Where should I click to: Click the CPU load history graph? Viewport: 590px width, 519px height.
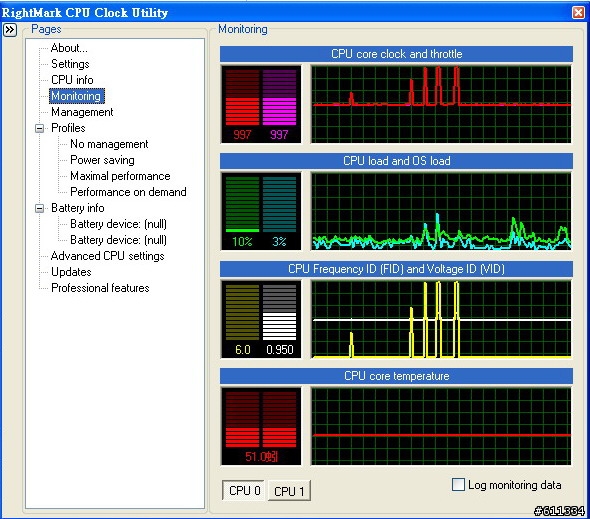coord(441,211)
